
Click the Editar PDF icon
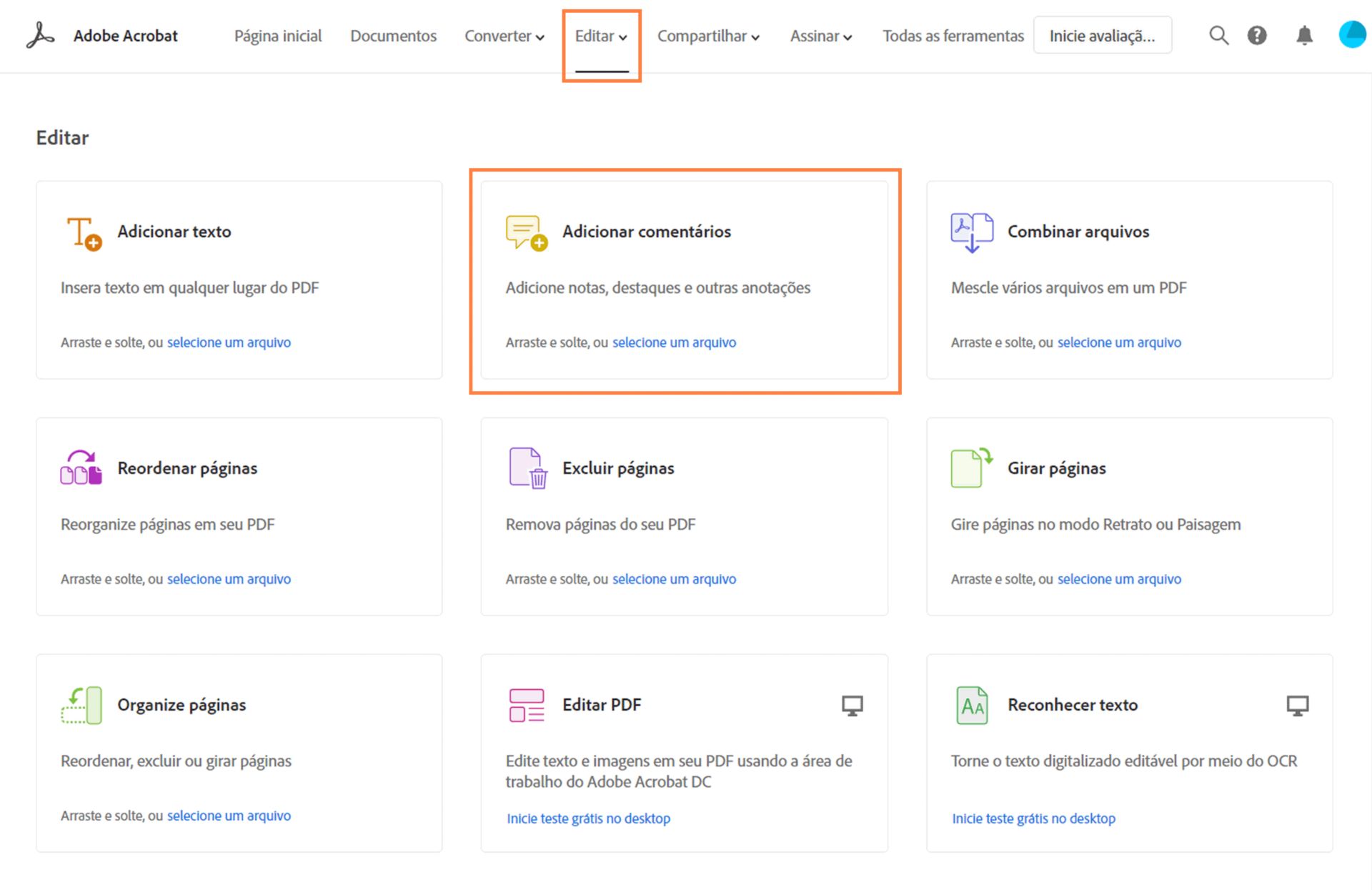527,705
